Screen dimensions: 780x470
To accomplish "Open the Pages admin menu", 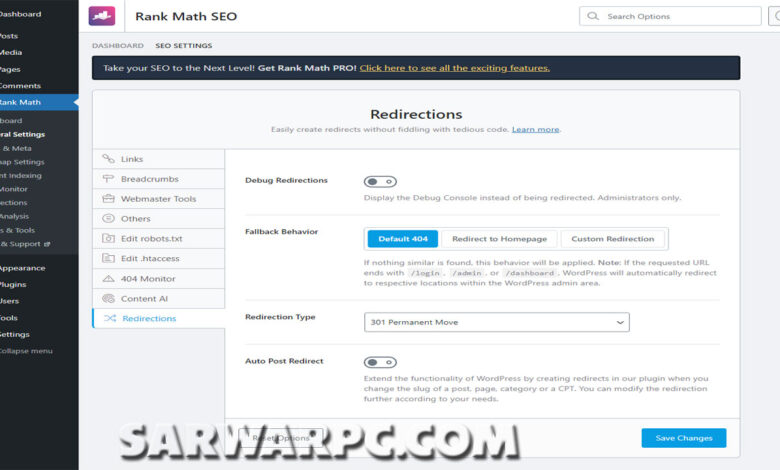I will [39, 69].
